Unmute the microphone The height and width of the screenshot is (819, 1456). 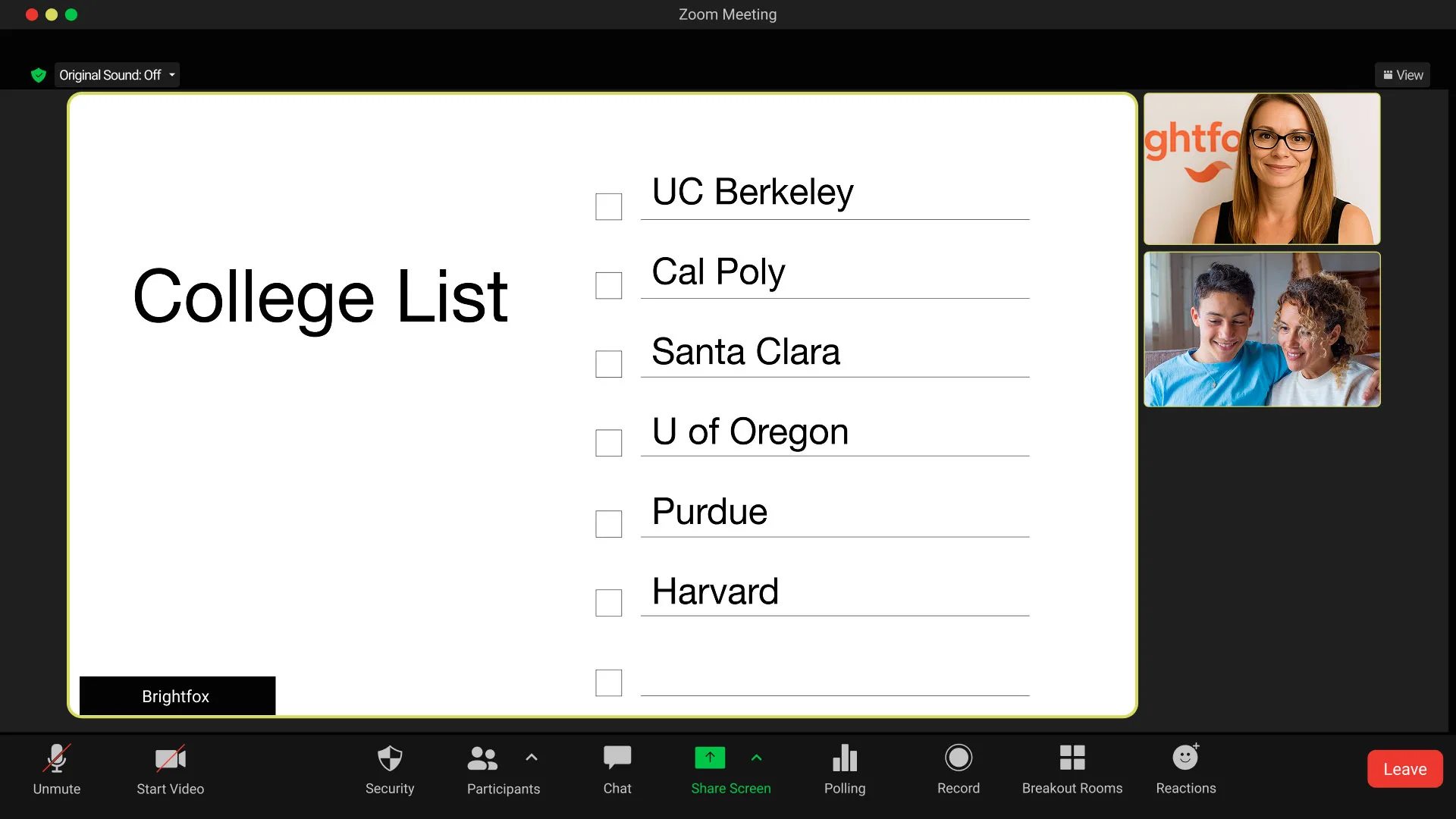57,767
